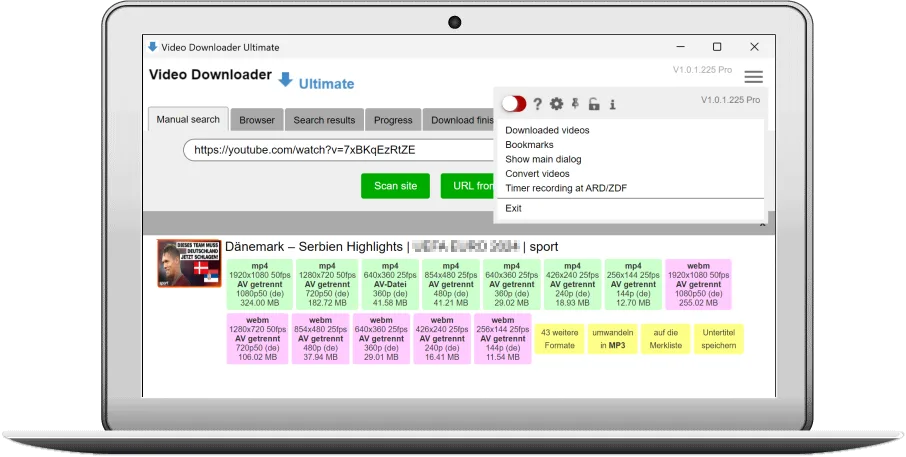
Task: Choose Show main dialog
Action: [543, 159]
